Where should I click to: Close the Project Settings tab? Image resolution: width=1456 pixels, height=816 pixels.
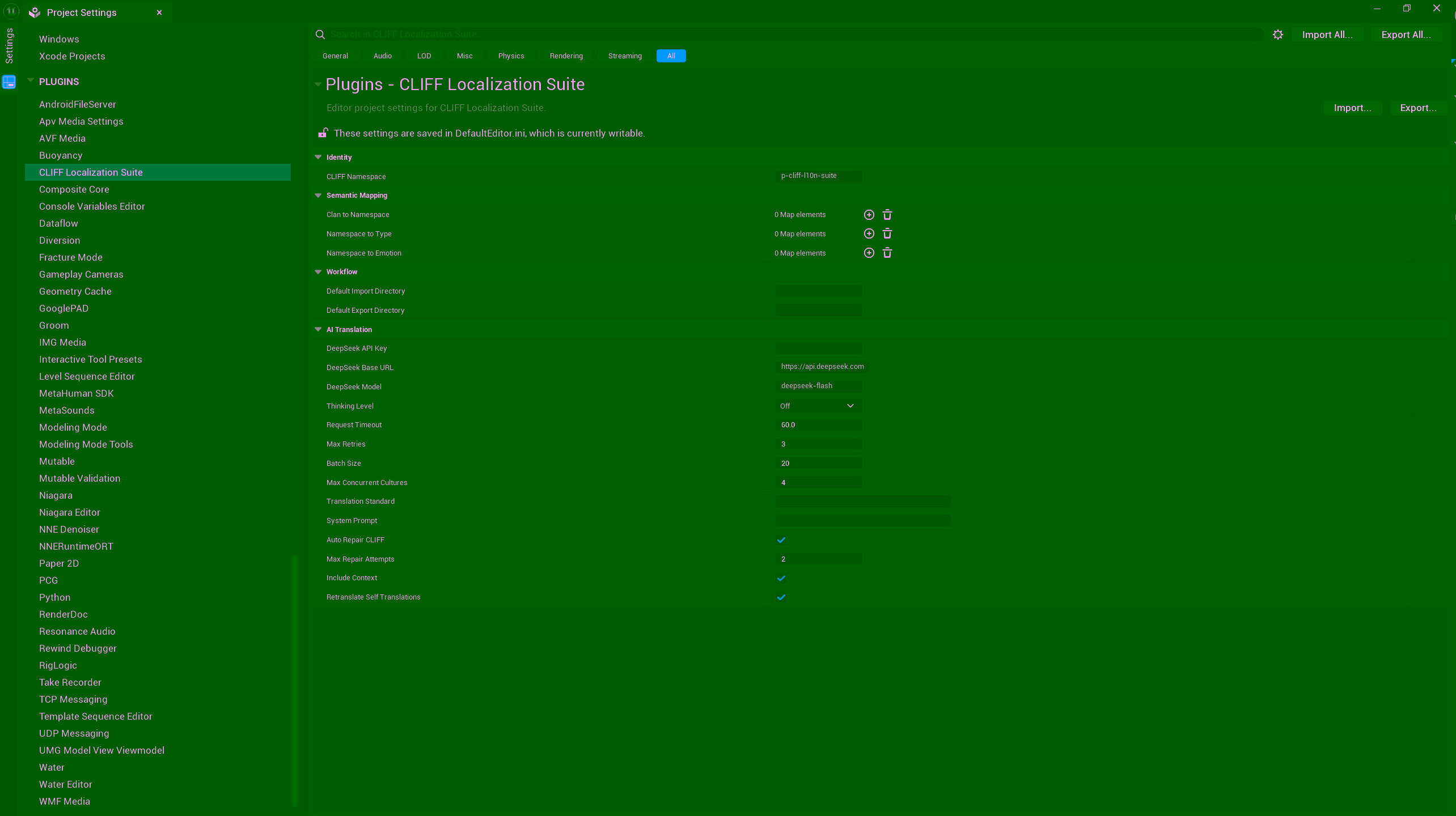tap(159, 12)
